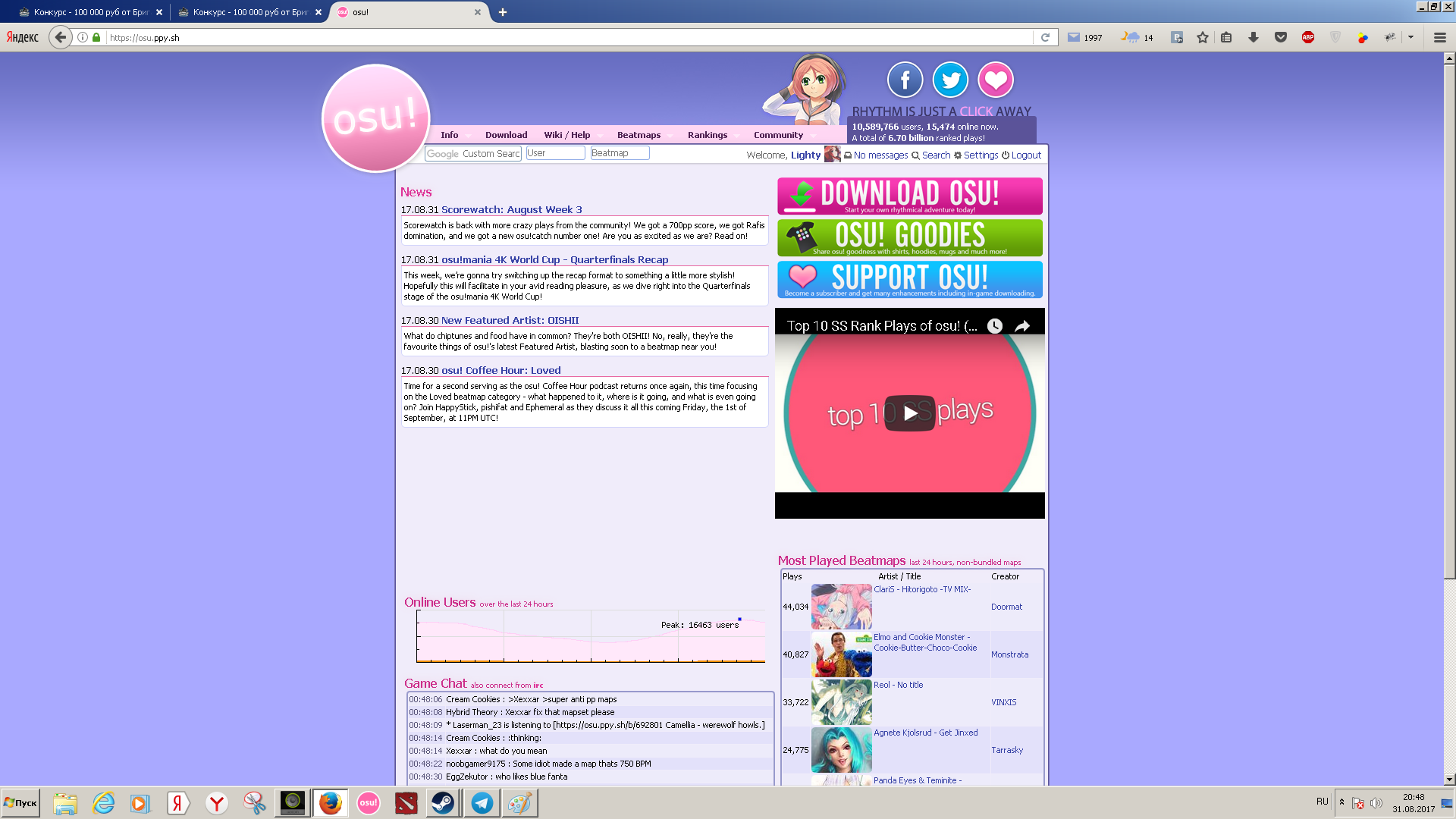Click Watch Later clock on the video
This screenshot has height=819, width=1456.
tap(995, 326)
